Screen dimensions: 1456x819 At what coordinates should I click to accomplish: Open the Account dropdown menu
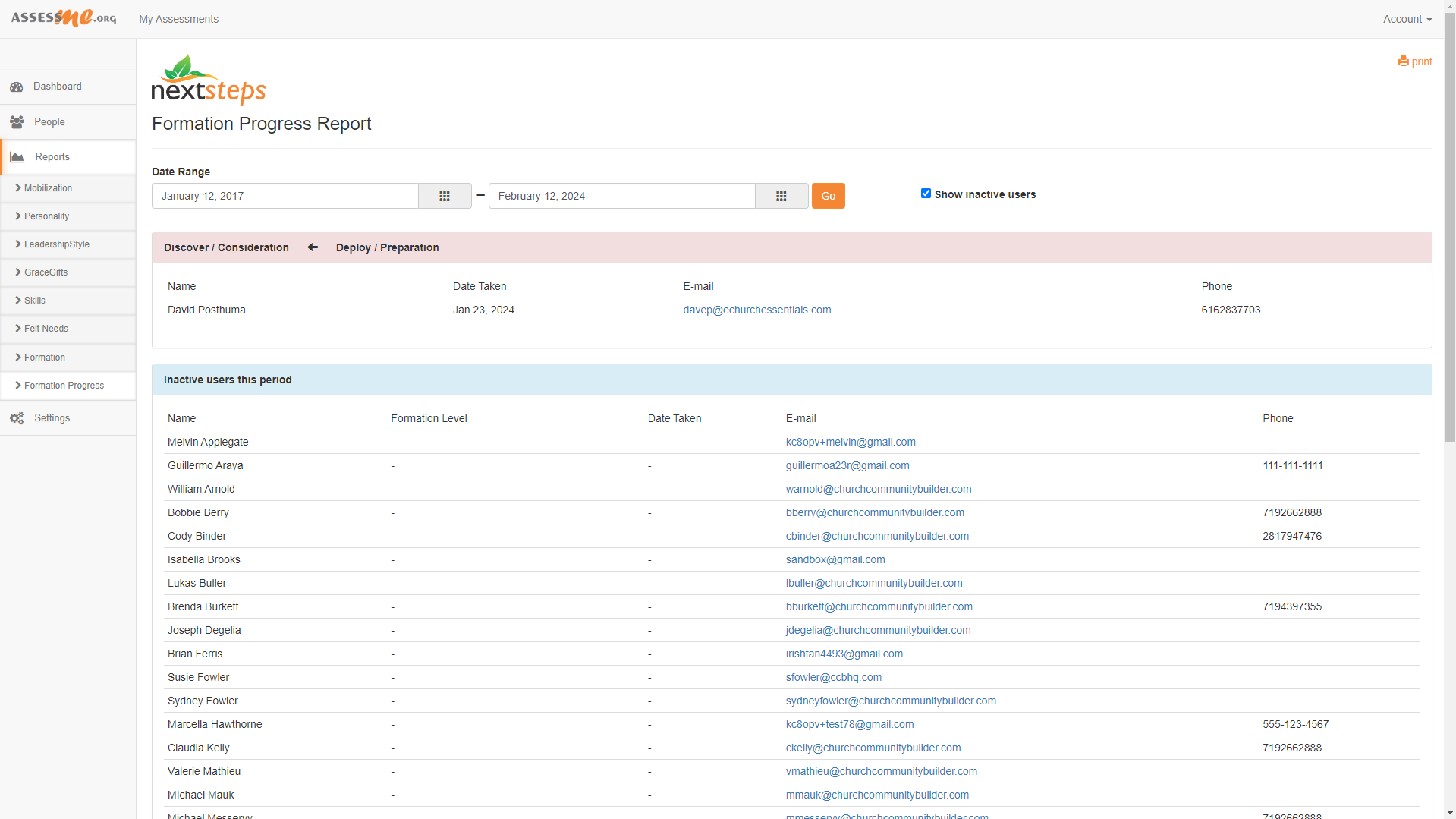point(1407,19)
